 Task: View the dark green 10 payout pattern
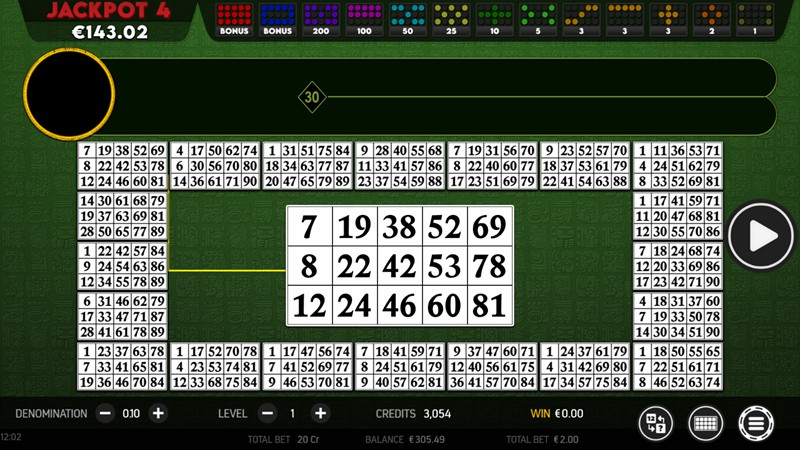494,20
